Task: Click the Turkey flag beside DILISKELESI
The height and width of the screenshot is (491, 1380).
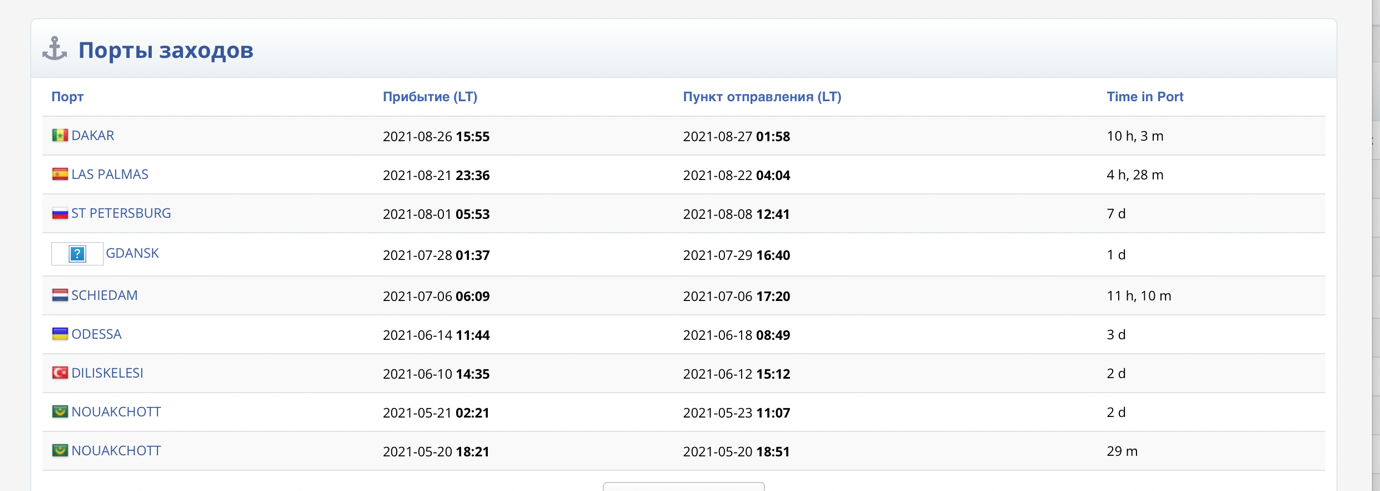Action: click(x=60, y=373)
